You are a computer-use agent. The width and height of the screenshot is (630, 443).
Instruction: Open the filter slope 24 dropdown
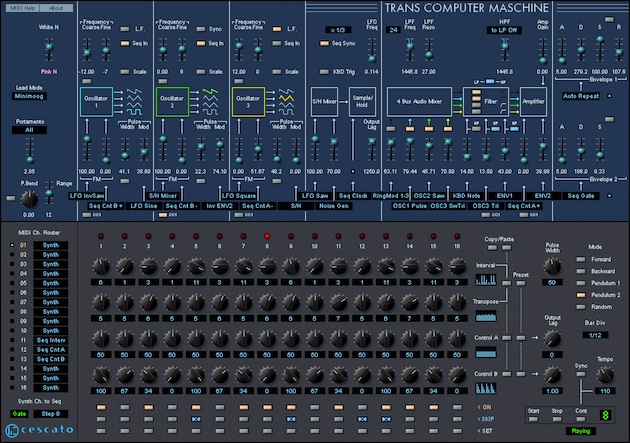(393, 30)
